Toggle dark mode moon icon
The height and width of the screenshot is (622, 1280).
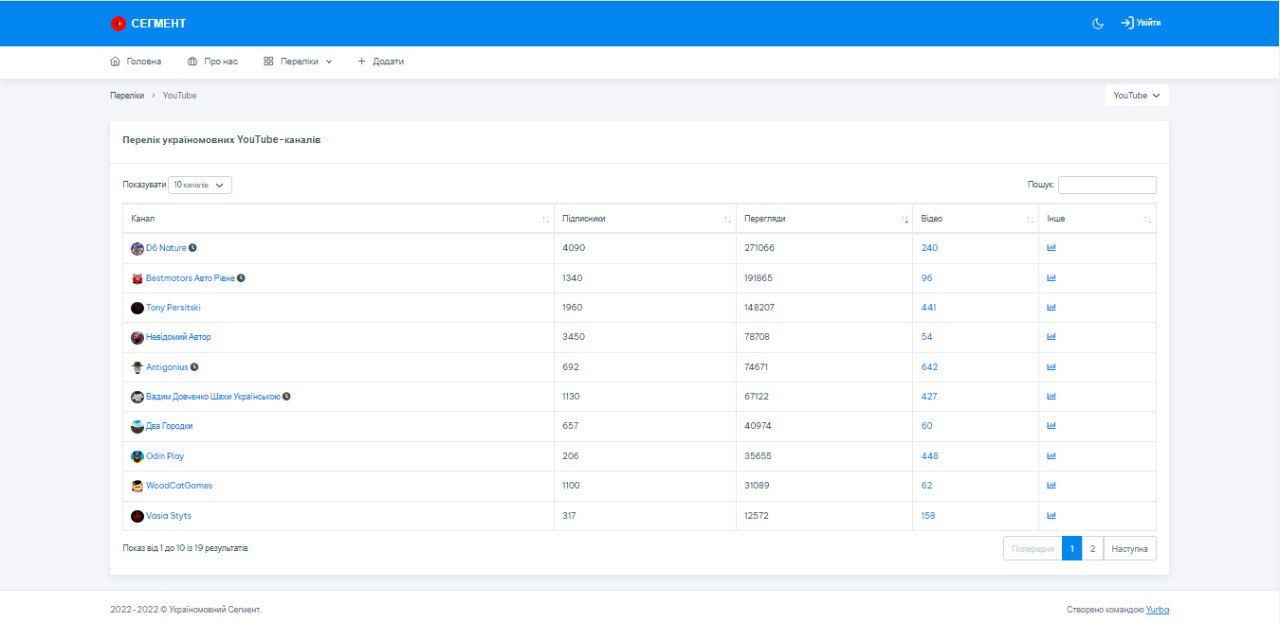1098,23
